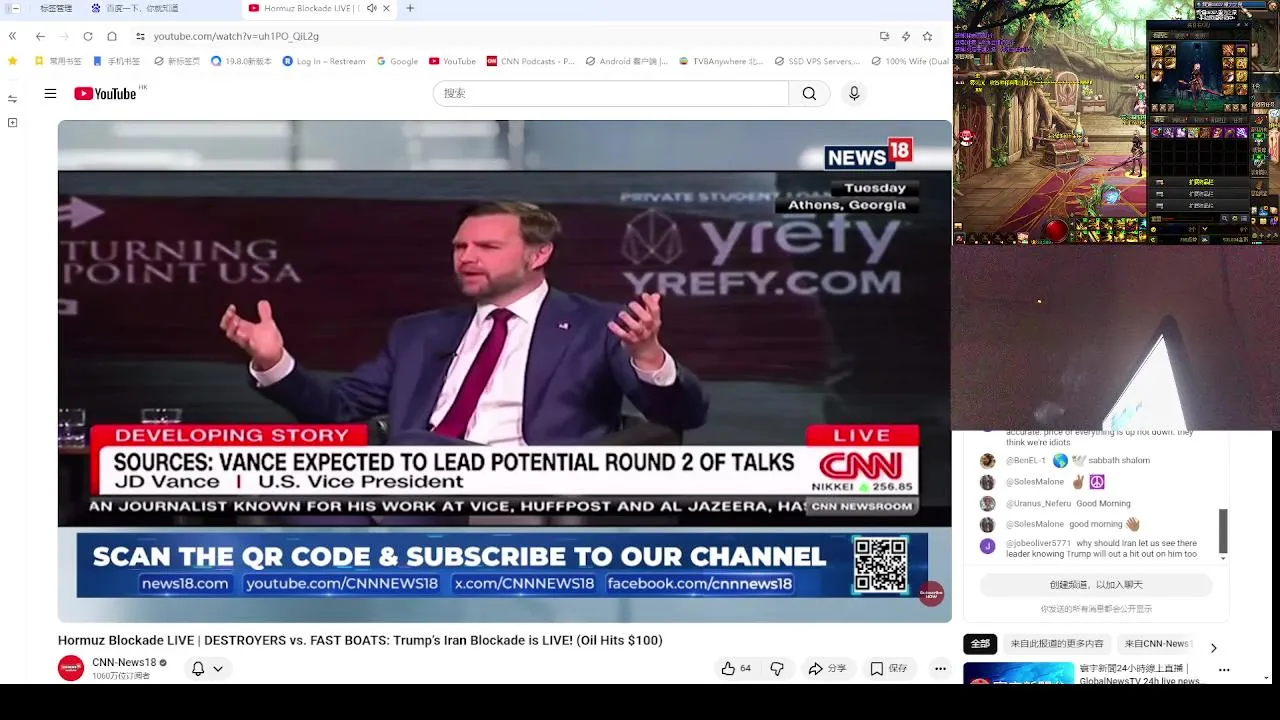The image size is (1280, 720).
Task: Mute the Hormuz Blockade tab audio
Action: click(371, 8)
